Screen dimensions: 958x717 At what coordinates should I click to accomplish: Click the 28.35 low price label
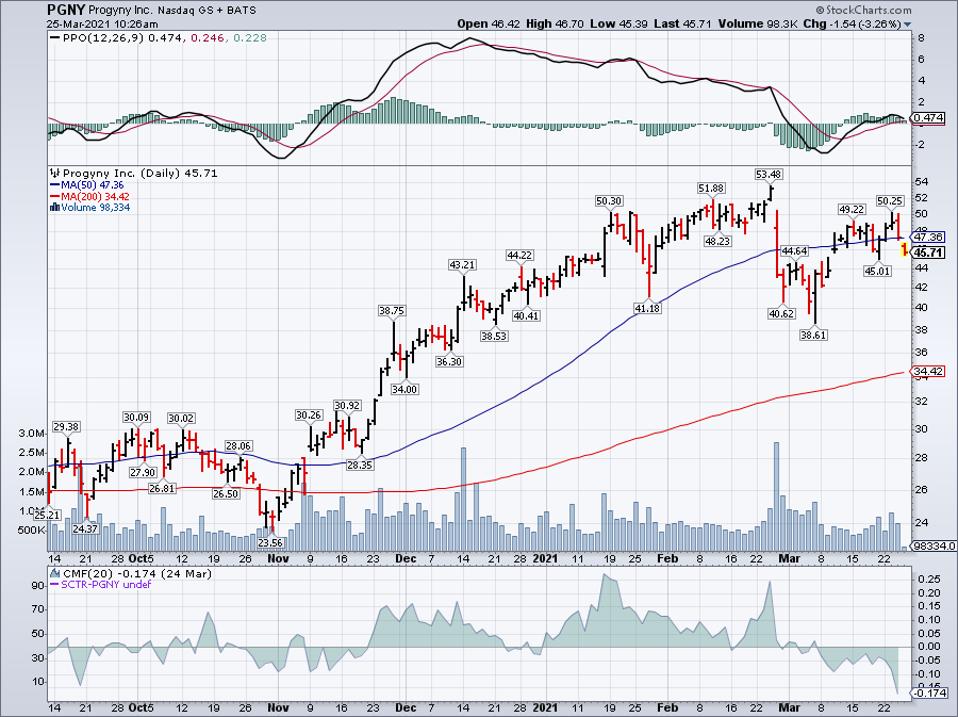point(360,465)
